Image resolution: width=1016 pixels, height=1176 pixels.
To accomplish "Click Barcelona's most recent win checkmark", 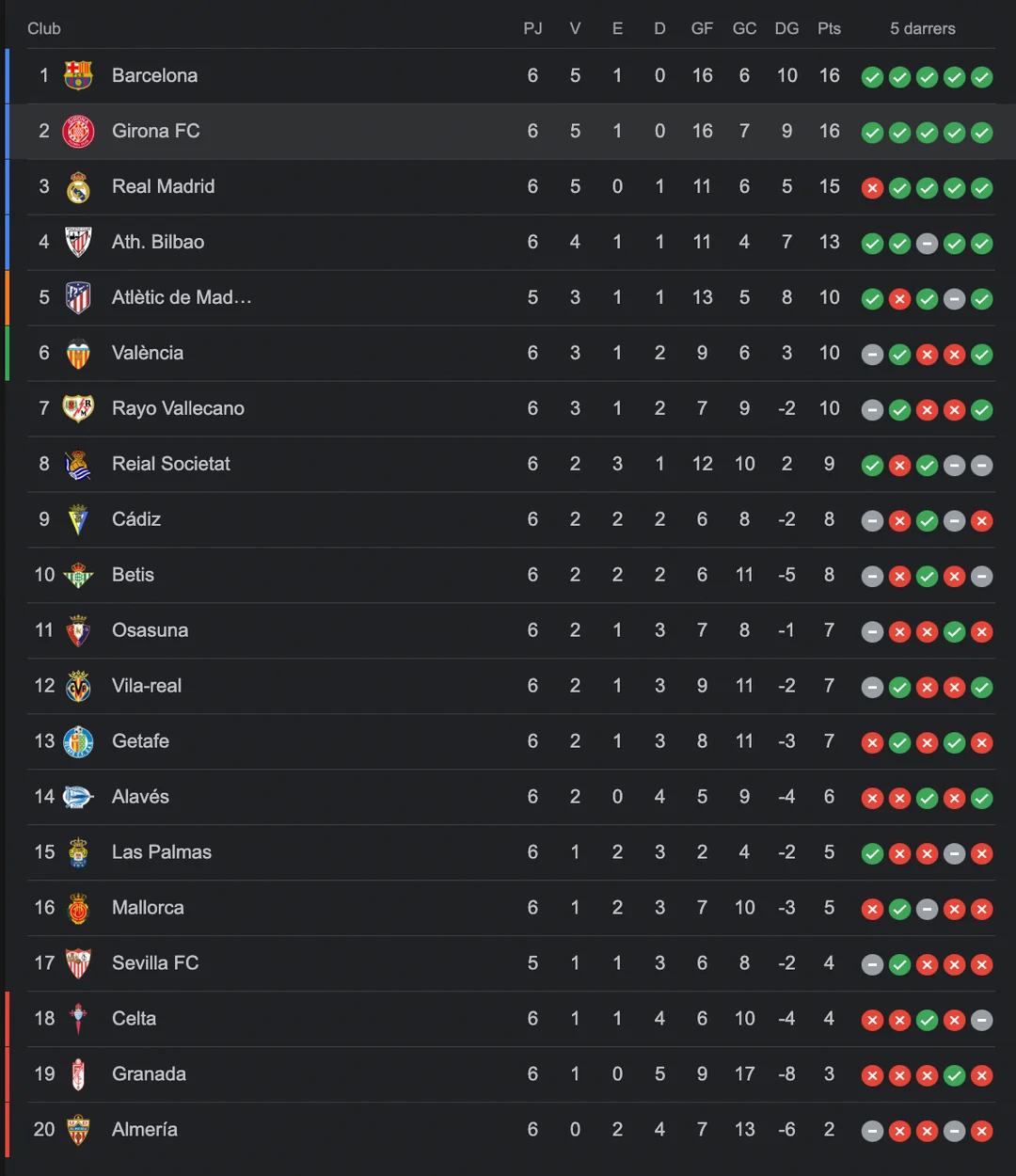I will tap(982, 77).
